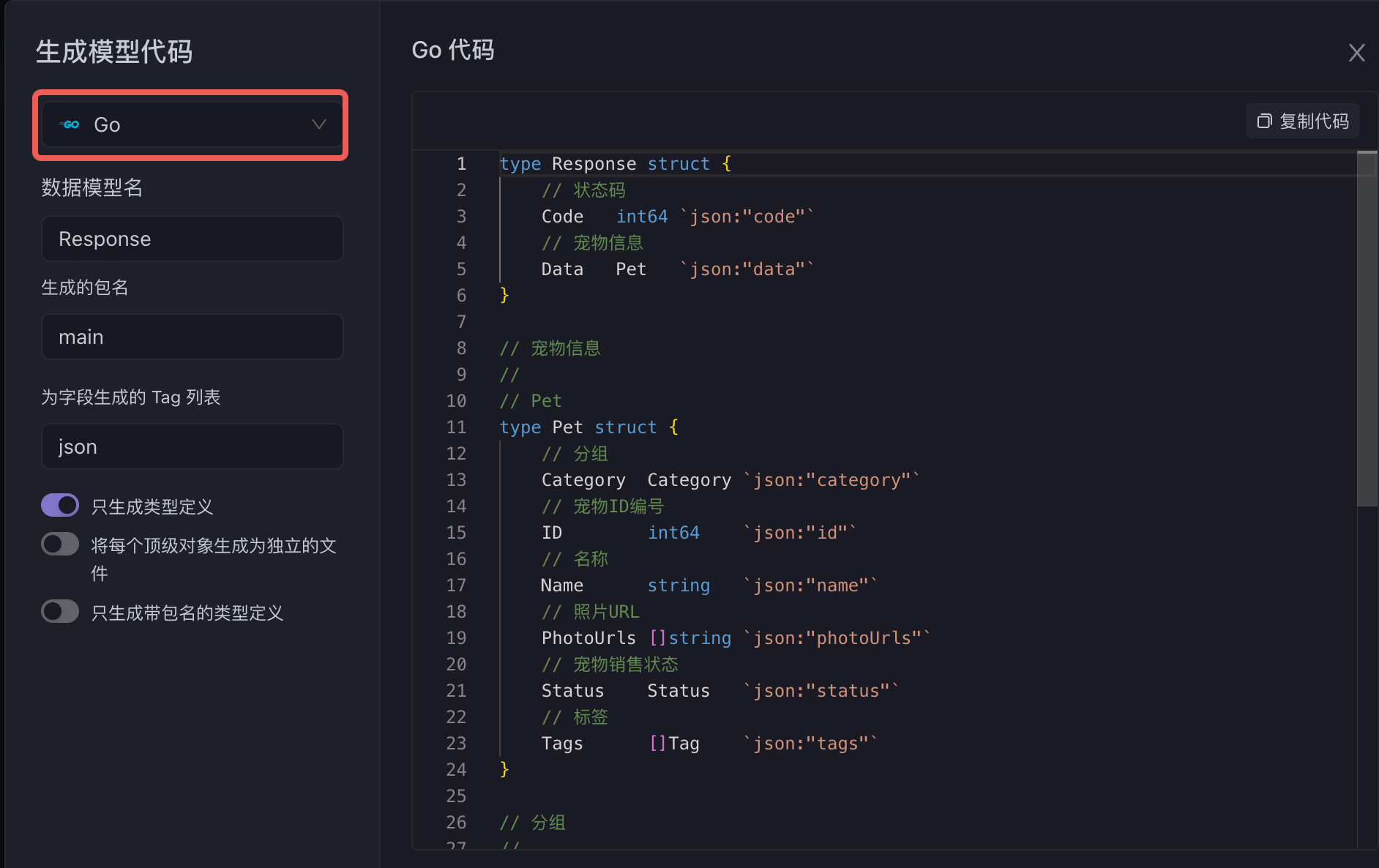Click the Name string code line
The width and height of the screenshot is (1379, 868).
tap(709, 585)
